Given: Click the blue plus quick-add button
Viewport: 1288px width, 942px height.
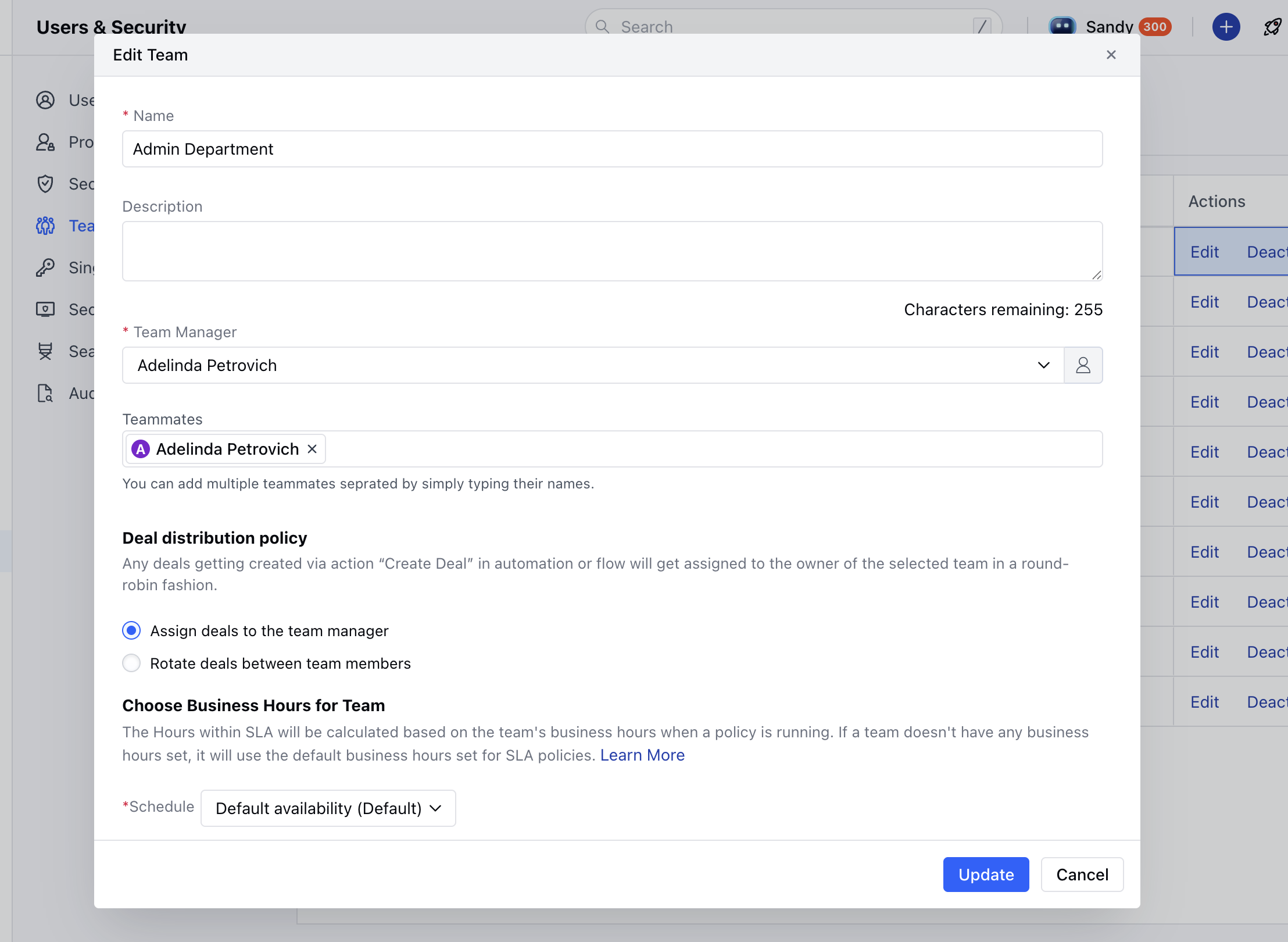Looking at the screenshot, I should pyautogui.click(x=1226, y=27).
